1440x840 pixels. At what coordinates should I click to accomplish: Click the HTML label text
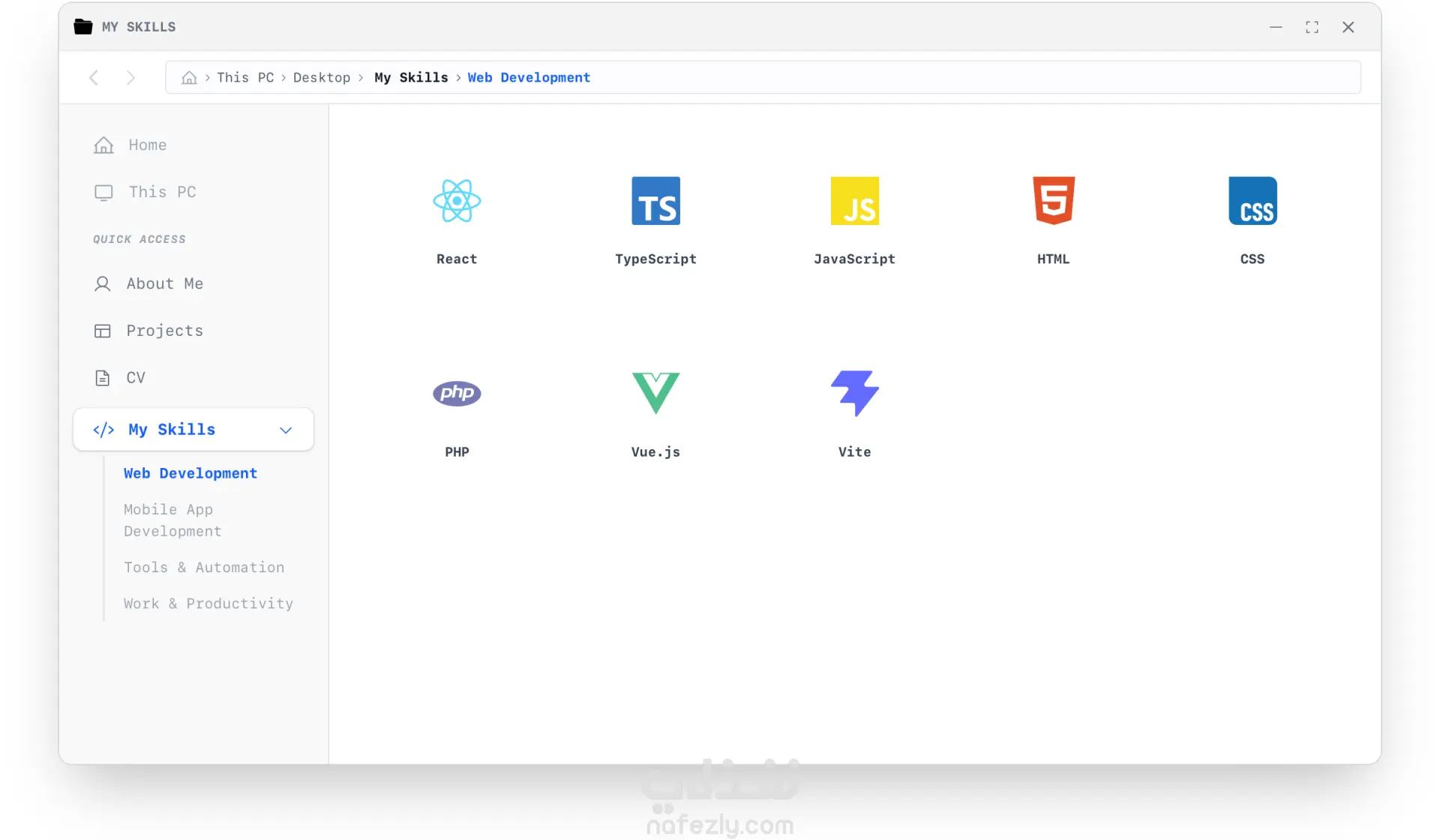[1054, 259]
